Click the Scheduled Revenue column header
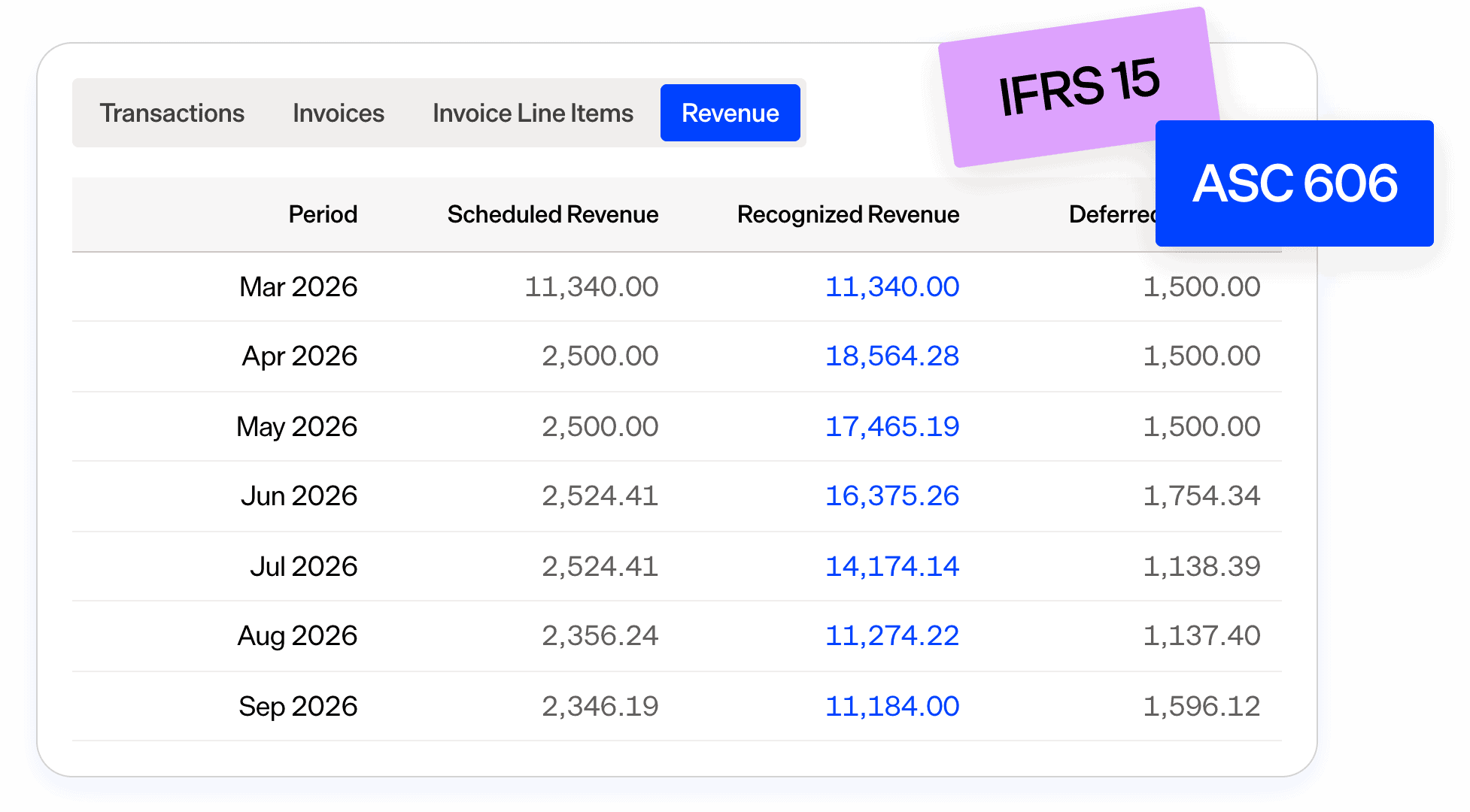 (553, 214)
